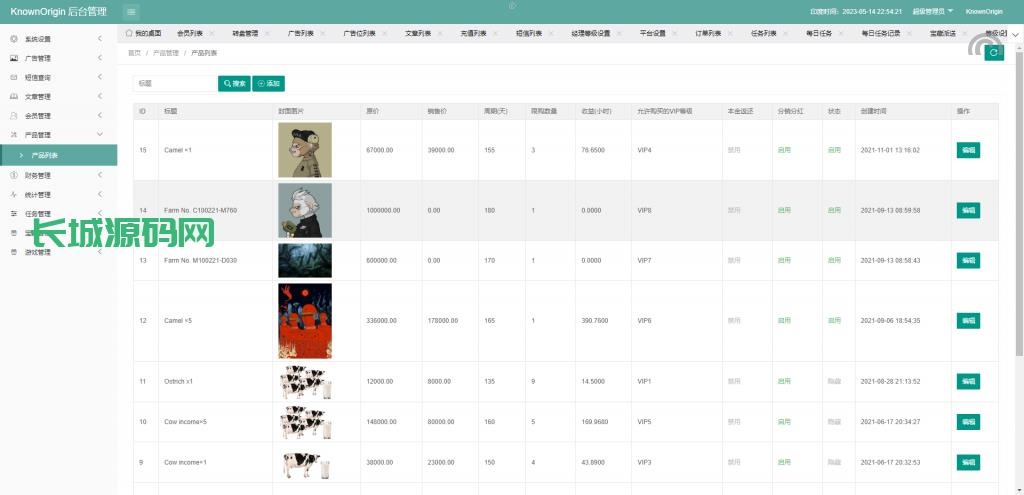Click the 系统设置 gear icon

click(x=14, y=39)
